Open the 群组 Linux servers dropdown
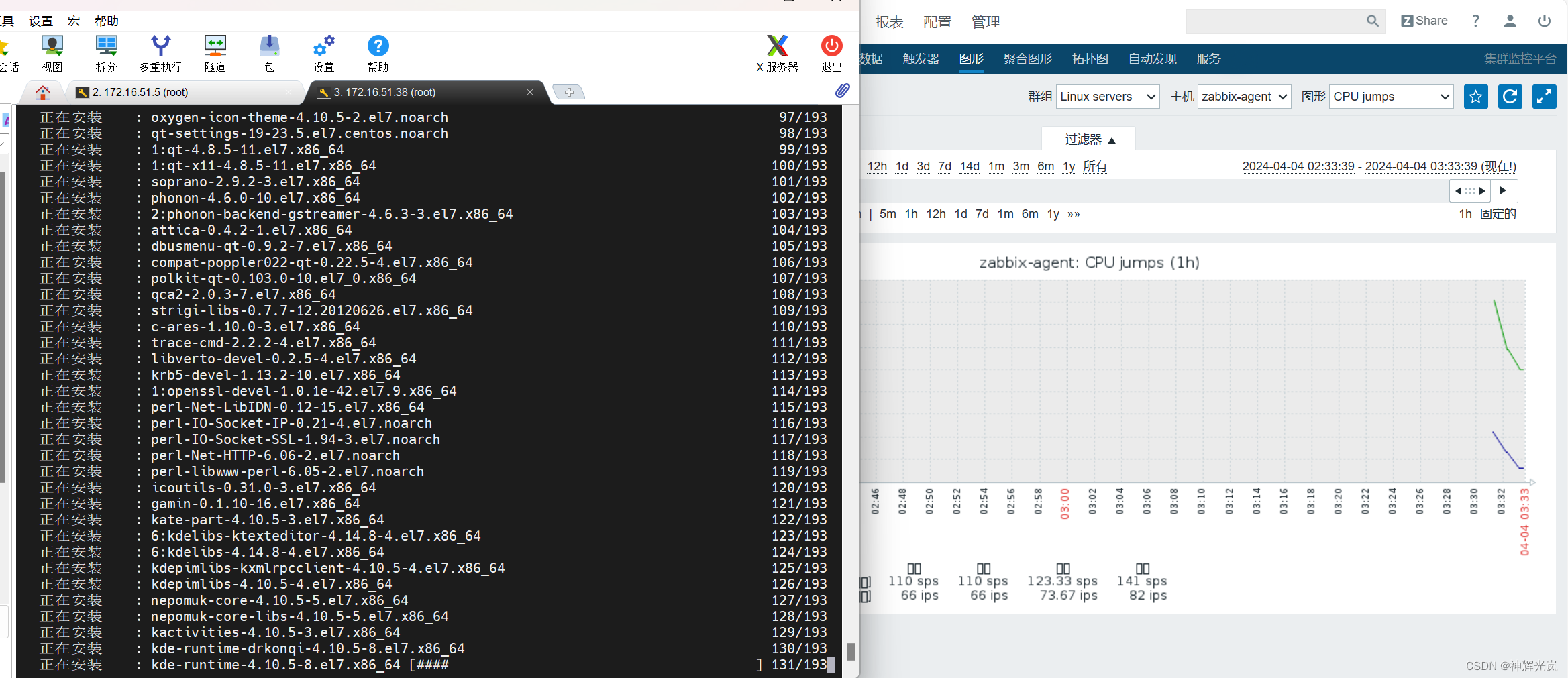The image size is (1568, 678). [x=1108, y=97]
